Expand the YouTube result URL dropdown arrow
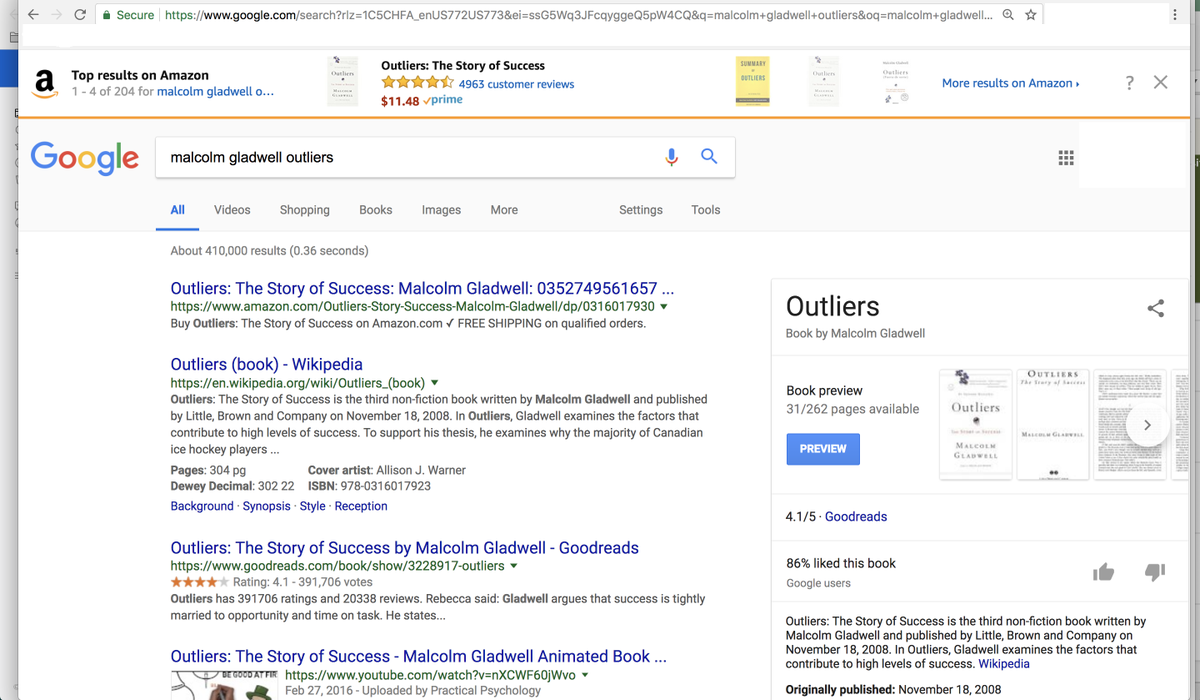Image resolution: width=1200 pixels, height=700 pixels. (585, 675)
